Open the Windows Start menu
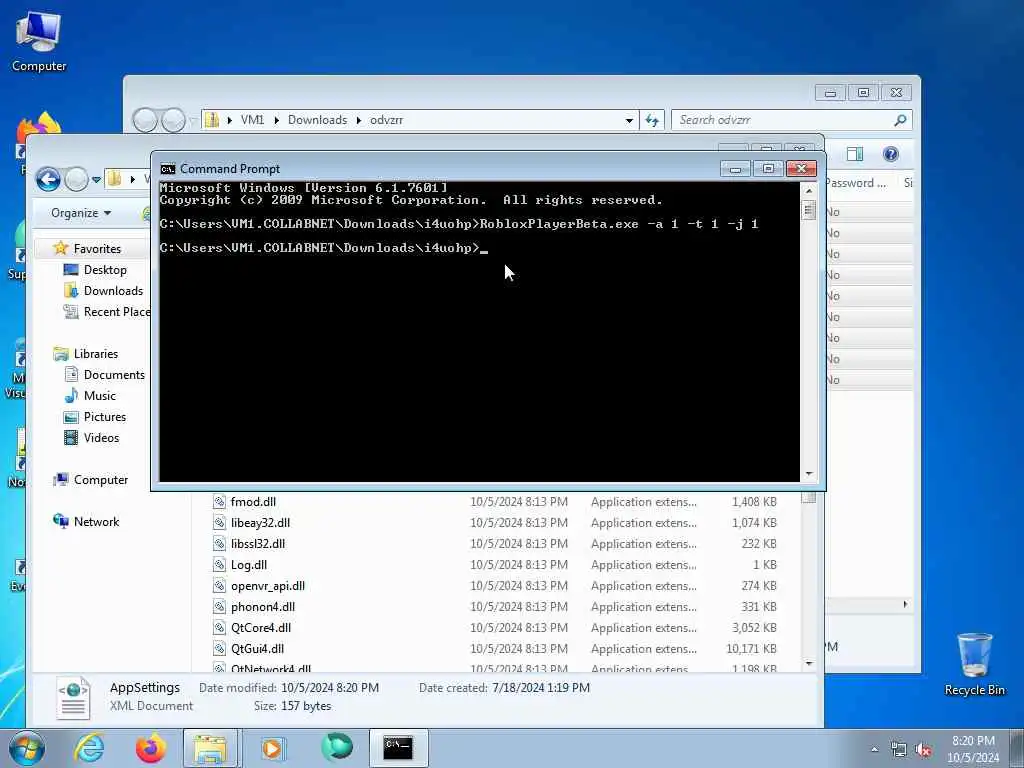The image size is (1024, 768). pos(27,748)
